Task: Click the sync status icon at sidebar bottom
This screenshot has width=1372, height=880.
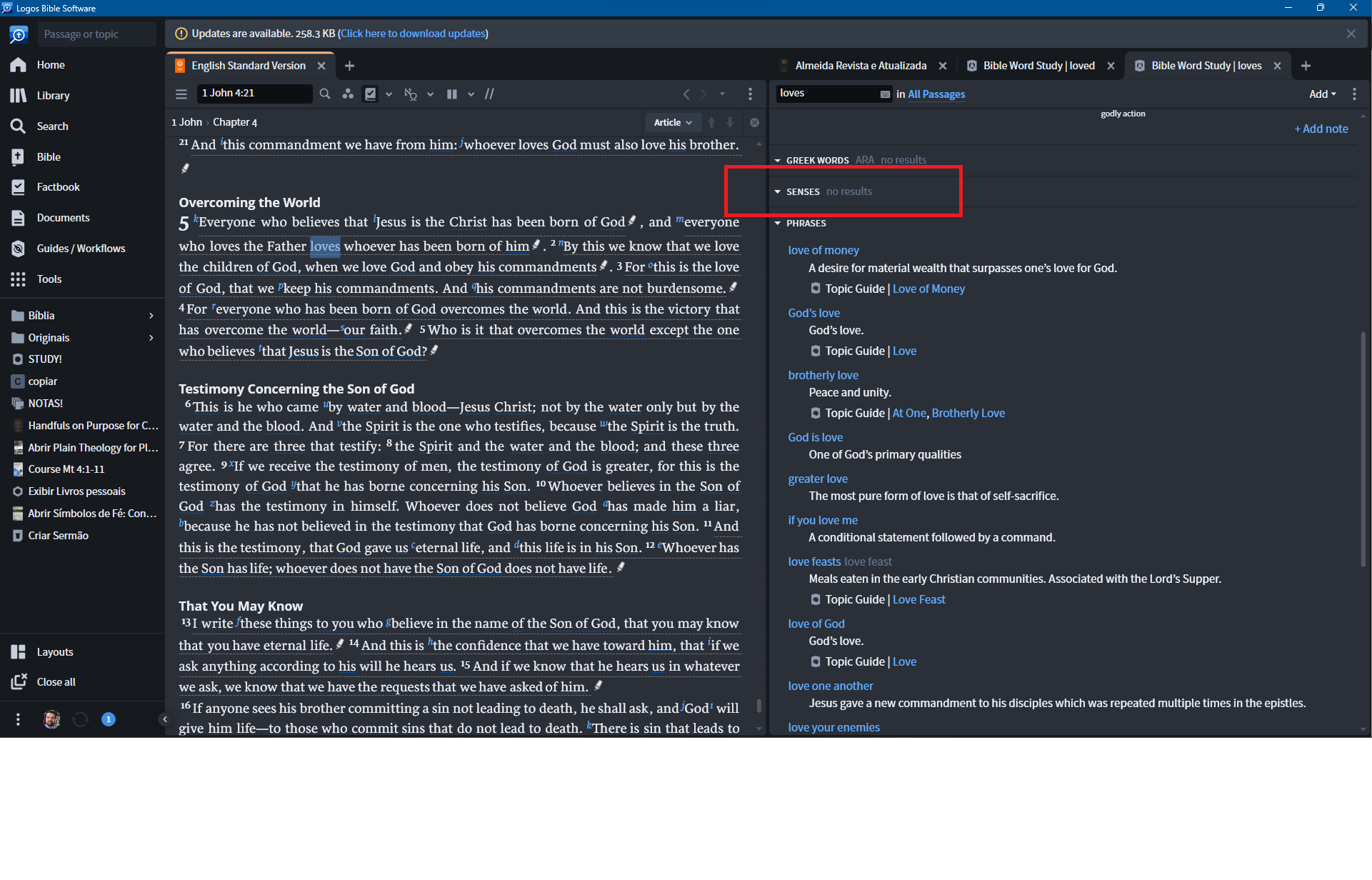Action: click(x=80, y=719)
